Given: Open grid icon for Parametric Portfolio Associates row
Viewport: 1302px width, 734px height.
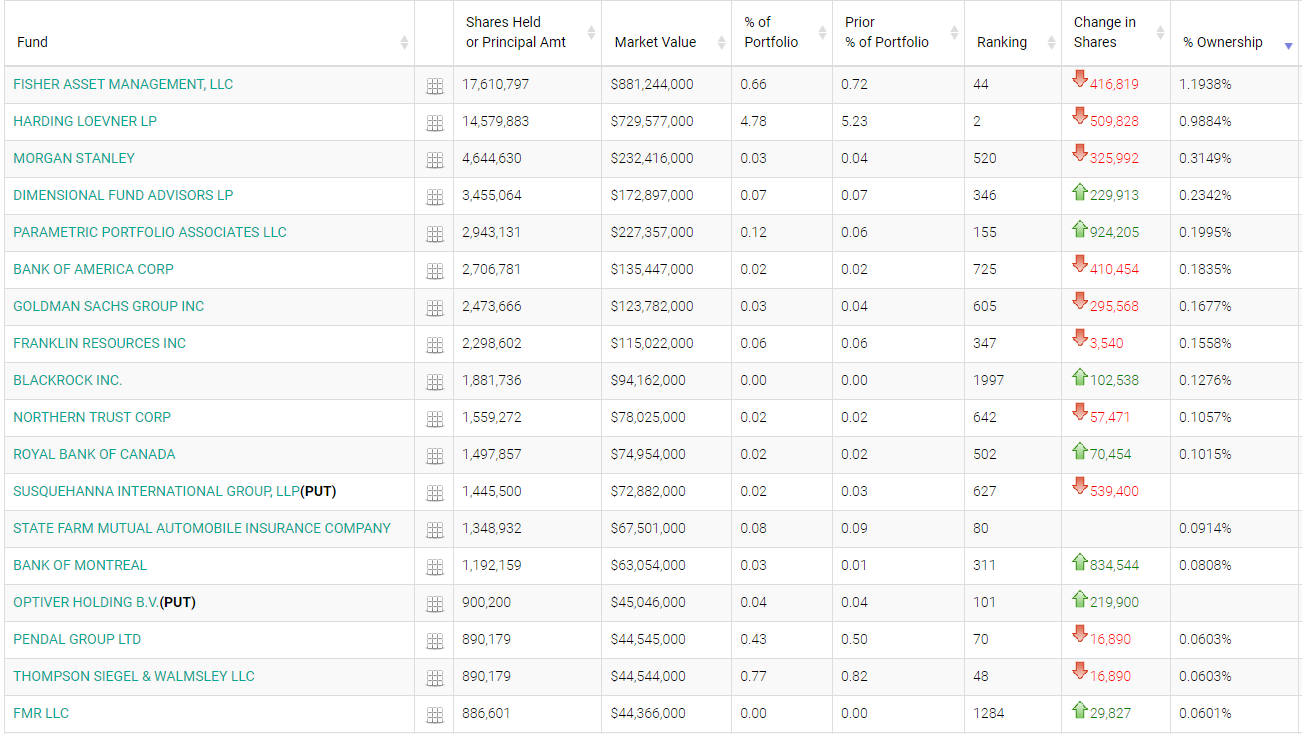Looking at the screenshot, I should 434,234.
